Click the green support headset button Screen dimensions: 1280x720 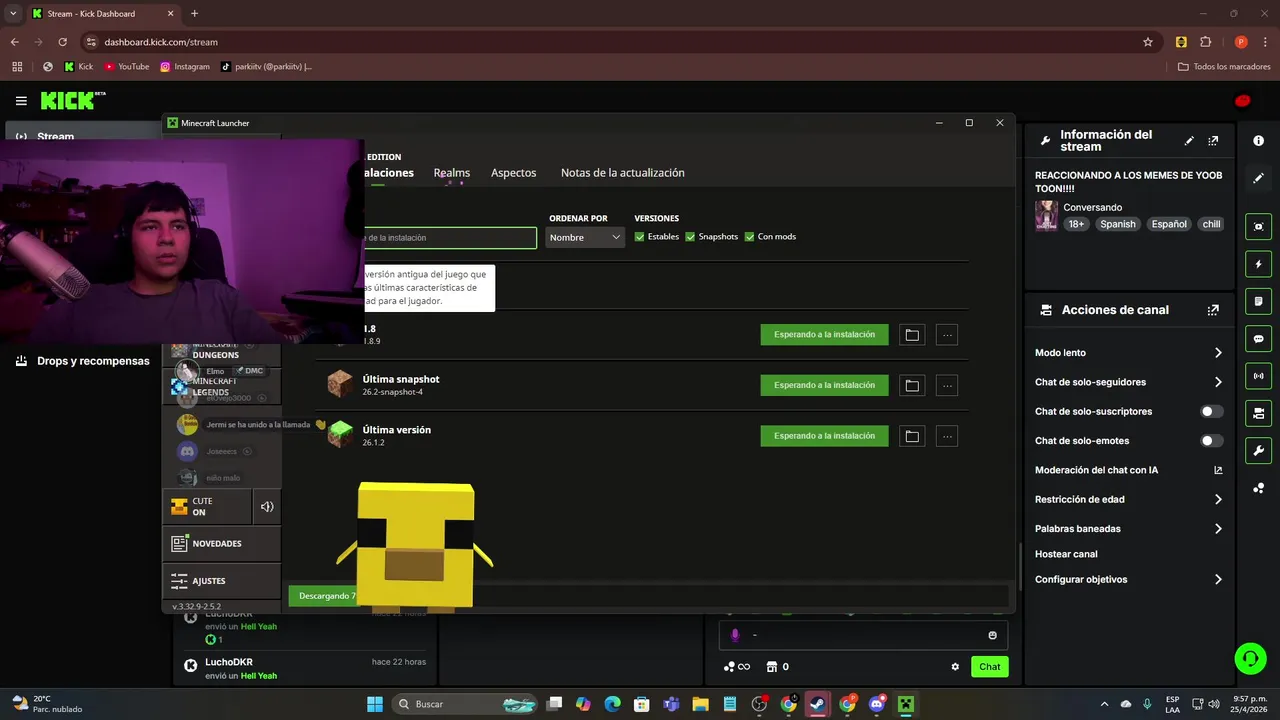tap(1250, 658)
